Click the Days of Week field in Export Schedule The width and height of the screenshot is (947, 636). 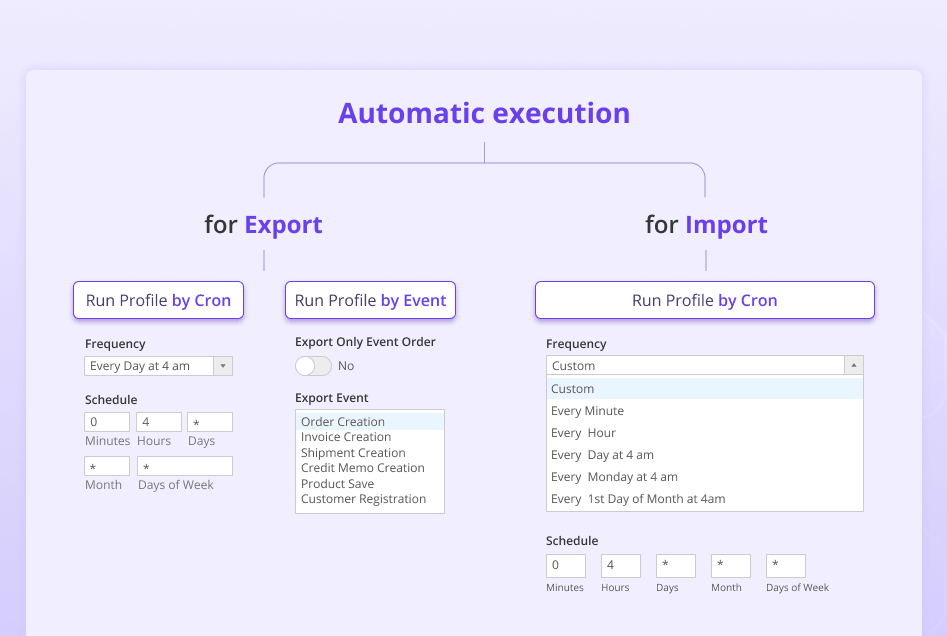tap(184, 465)
